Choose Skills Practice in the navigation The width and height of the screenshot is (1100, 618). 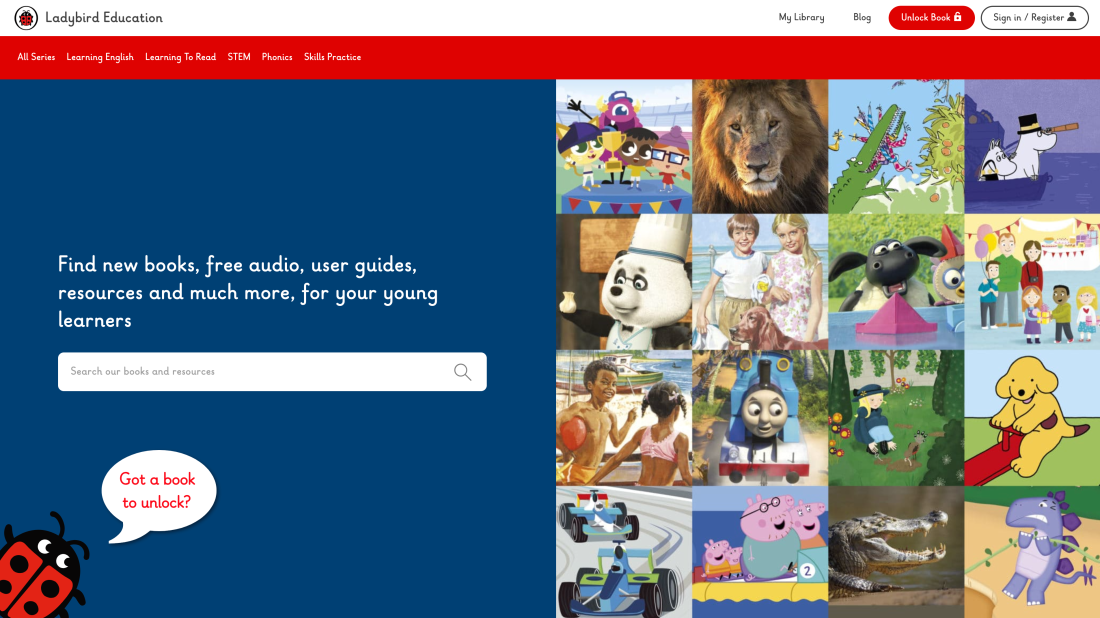click(332, 58)
